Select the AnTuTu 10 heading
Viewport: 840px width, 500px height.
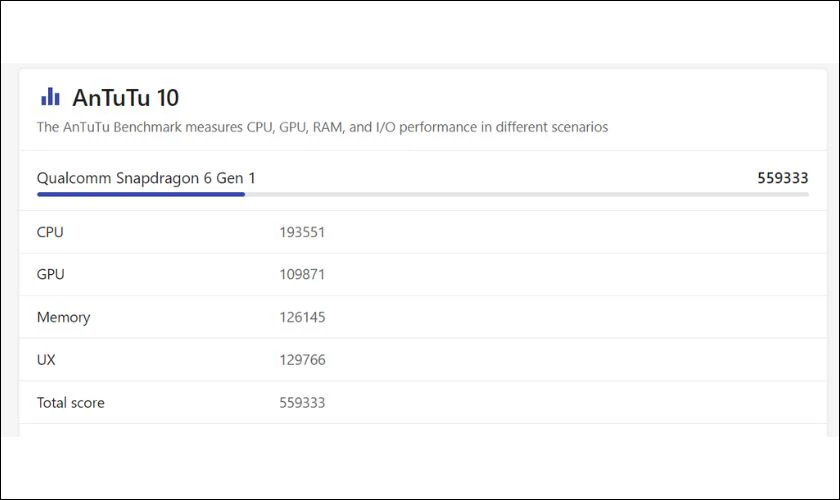coord(126,98)
